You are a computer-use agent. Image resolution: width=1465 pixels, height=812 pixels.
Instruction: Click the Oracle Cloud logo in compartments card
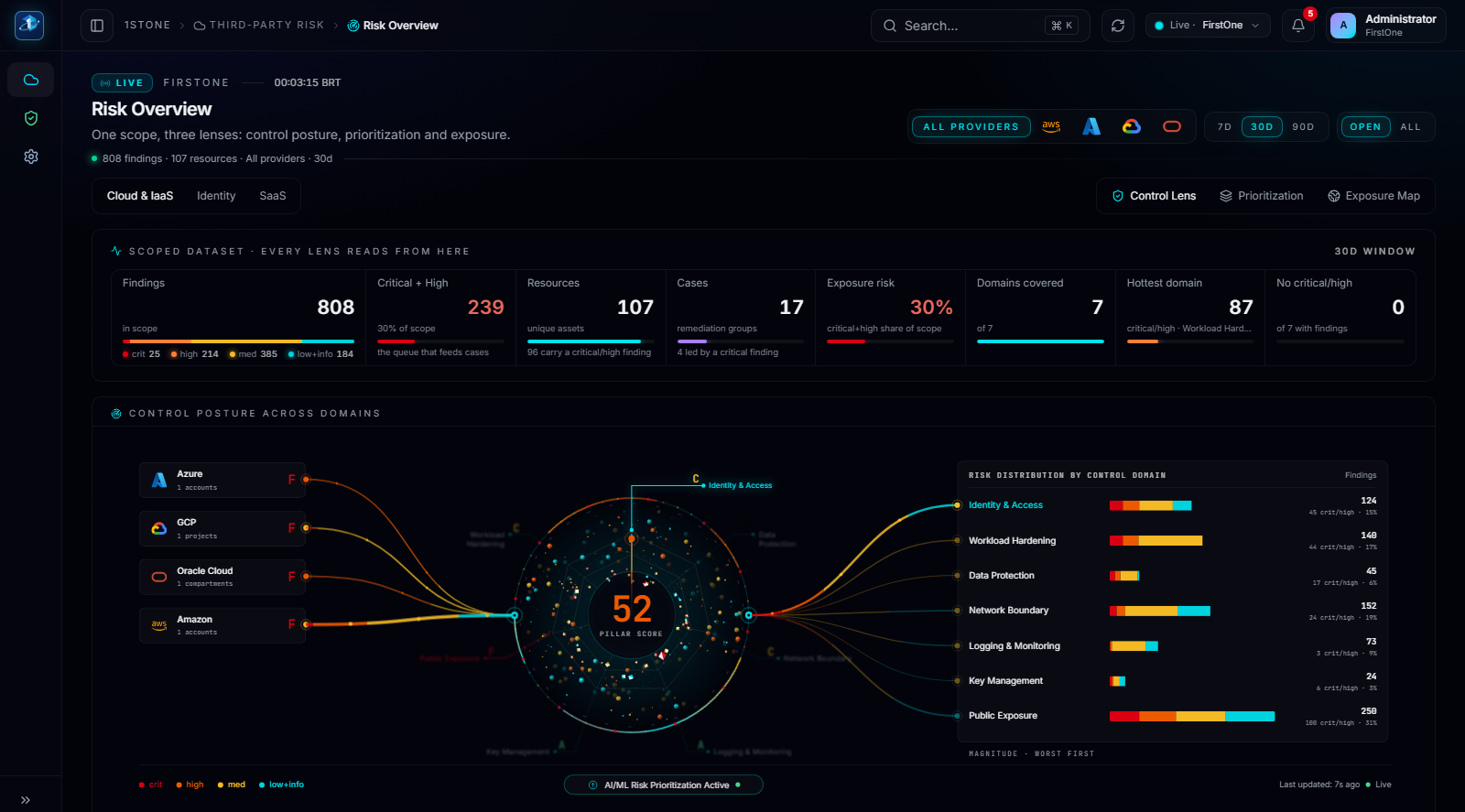tap(159, 577)
